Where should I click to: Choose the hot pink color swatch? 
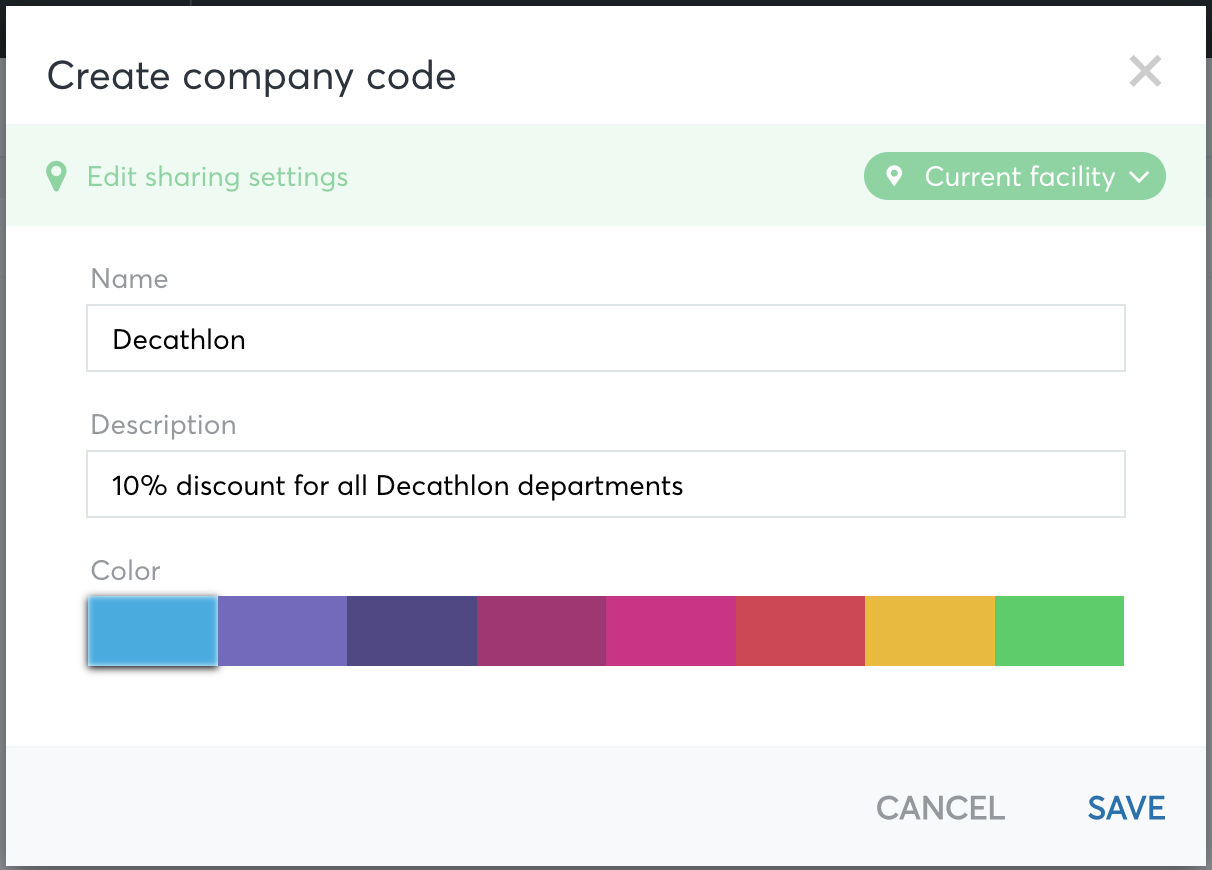click(x=670, y=631)
